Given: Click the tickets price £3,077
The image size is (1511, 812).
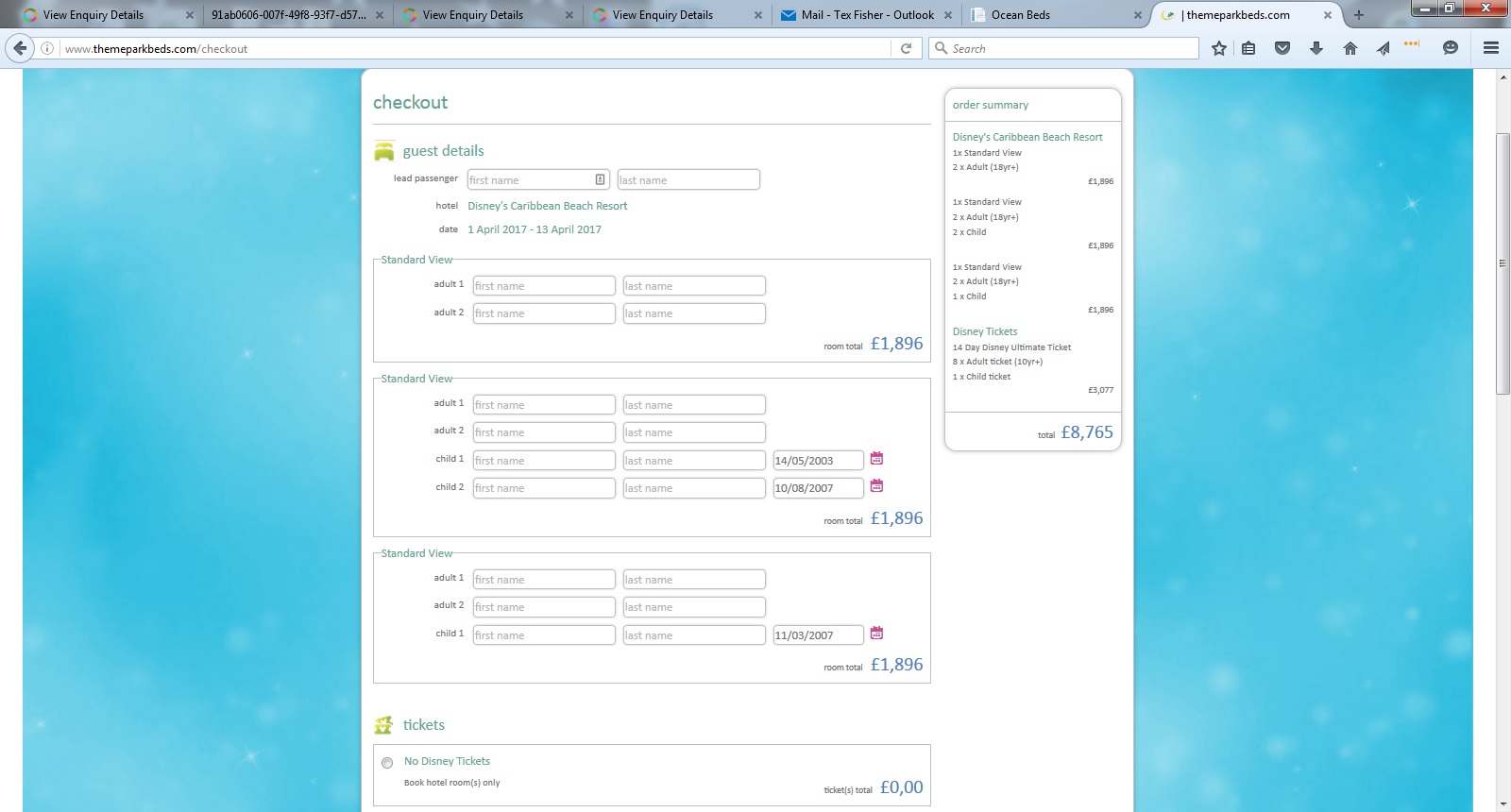Looking at the screenshot, I should pyautogui.click(x=1101, y=390).
